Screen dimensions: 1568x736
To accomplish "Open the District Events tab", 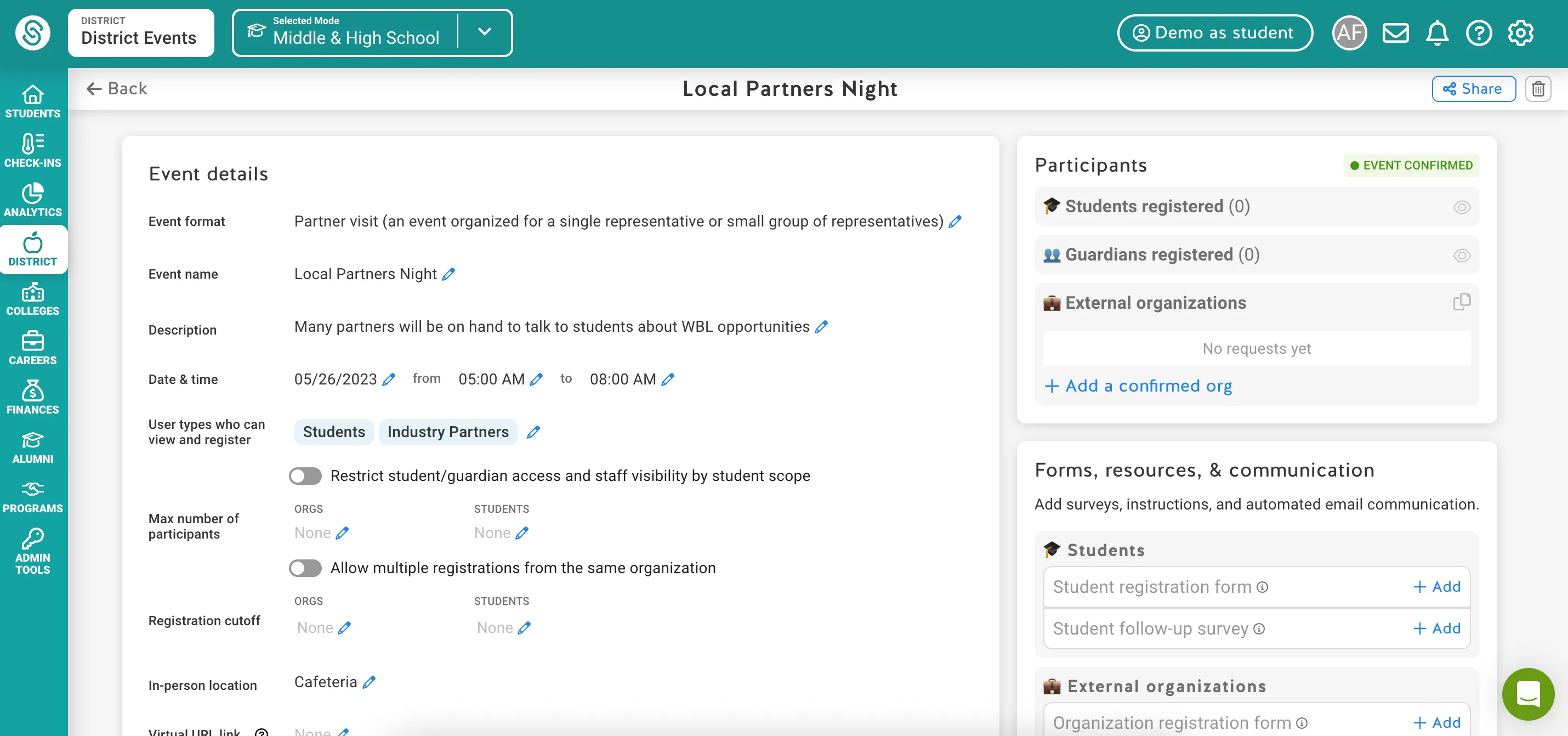I will tap(140, 32).
